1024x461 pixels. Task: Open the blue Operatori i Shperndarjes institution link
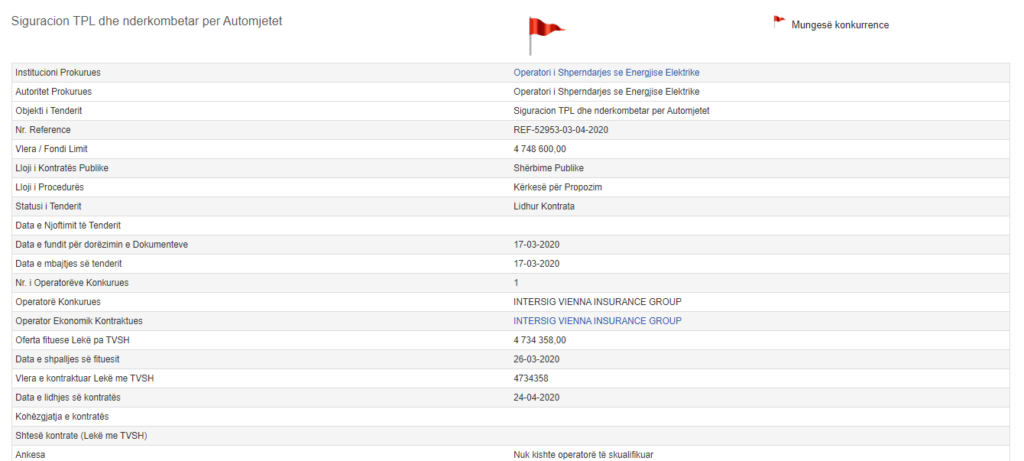(x=606, y=73)
